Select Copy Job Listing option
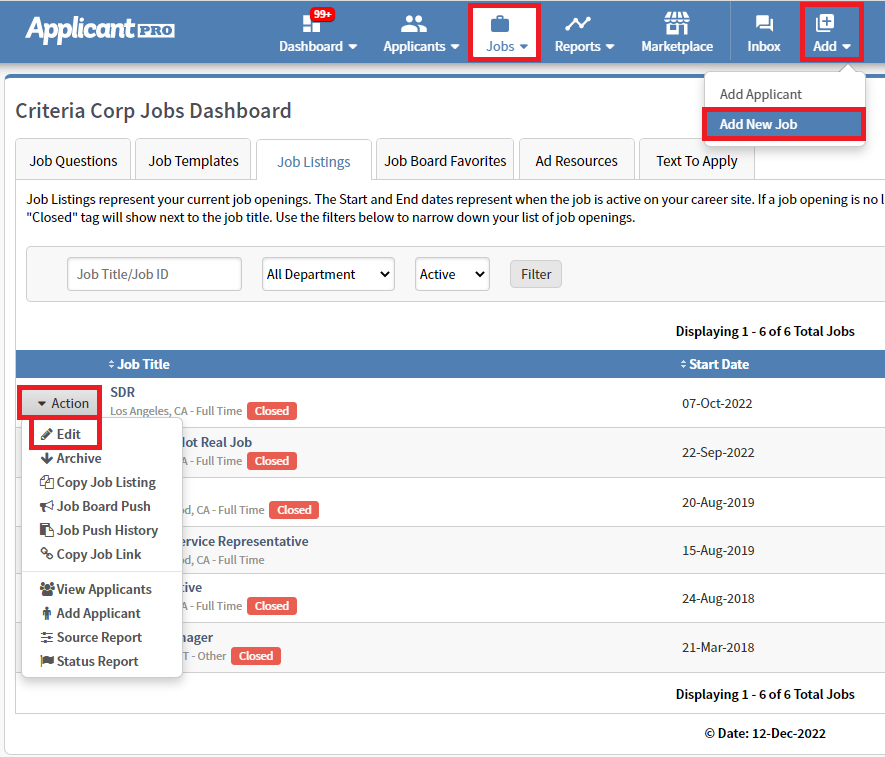This screenshot has height=757, width=885. (x=105, y=482)
